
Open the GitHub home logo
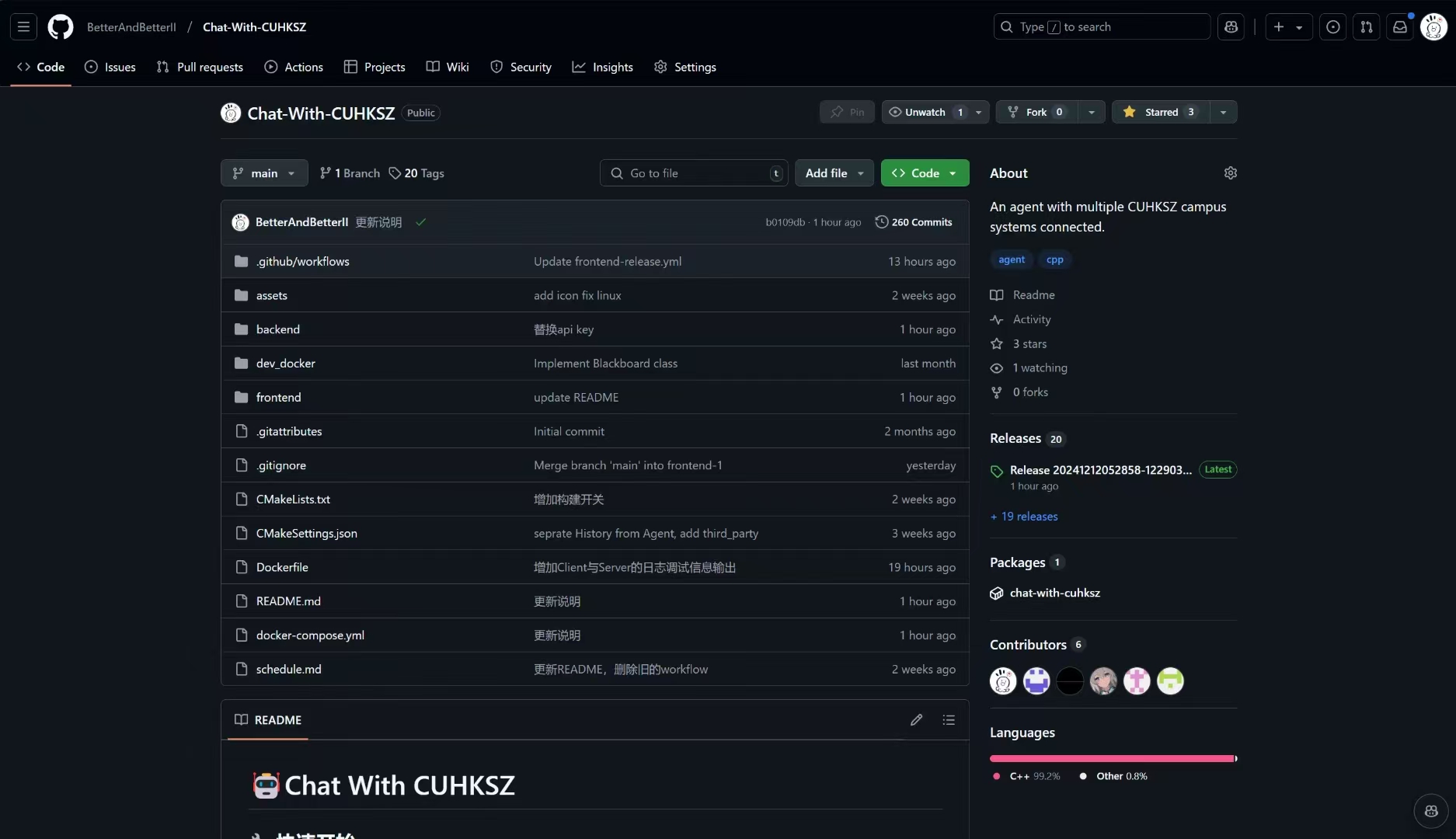[x=61, y=26]
